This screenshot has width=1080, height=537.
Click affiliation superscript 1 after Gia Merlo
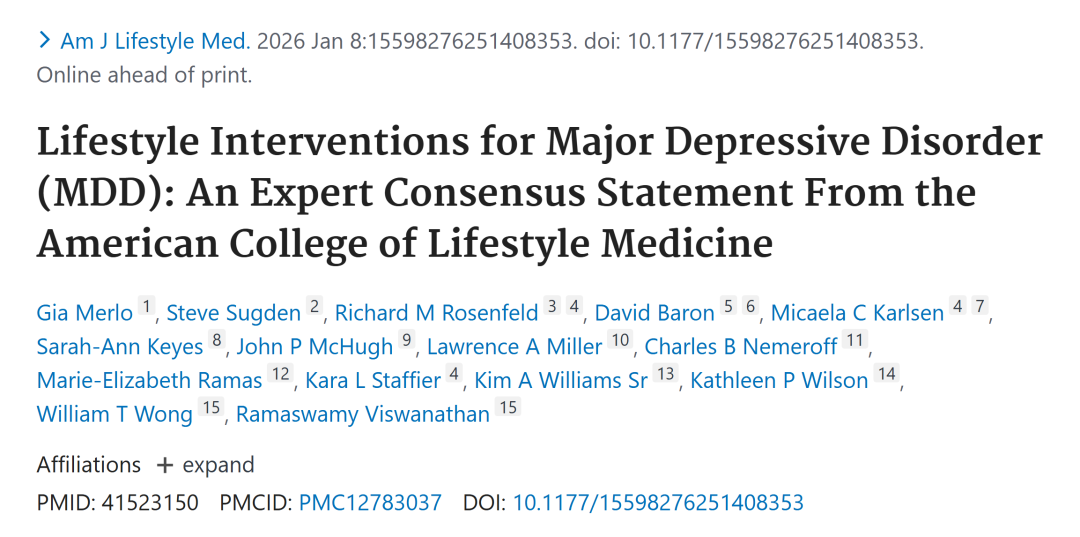coord(146,308)
